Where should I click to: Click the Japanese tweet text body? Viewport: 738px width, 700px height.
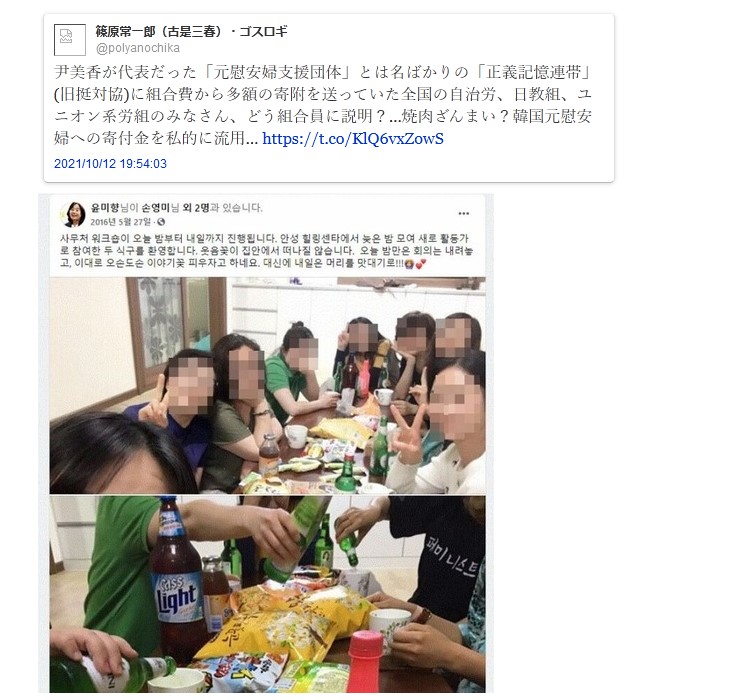click(x=322, y=105)
